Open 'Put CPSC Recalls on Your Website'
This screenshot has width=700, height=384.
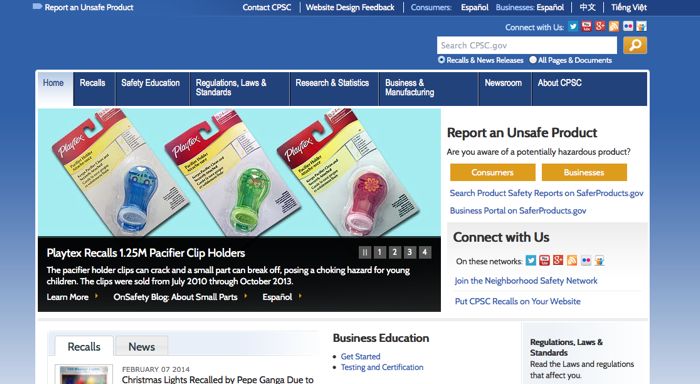coord(517,301)
